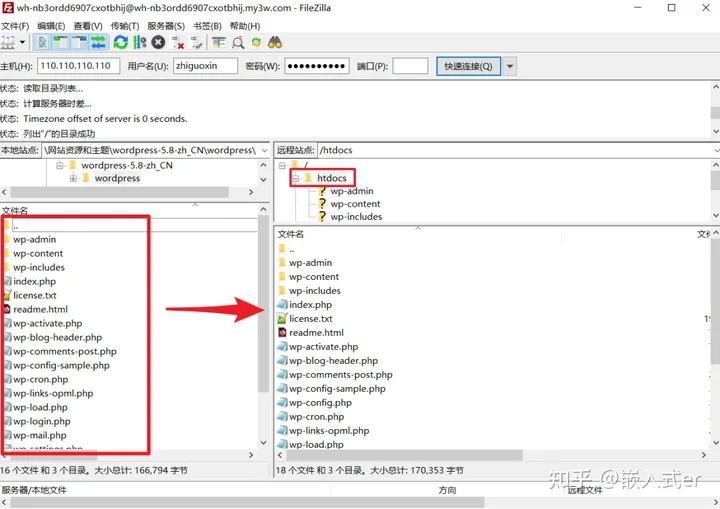Toggle local directory tree view icon
720x509 pixels.
point(61,42)
